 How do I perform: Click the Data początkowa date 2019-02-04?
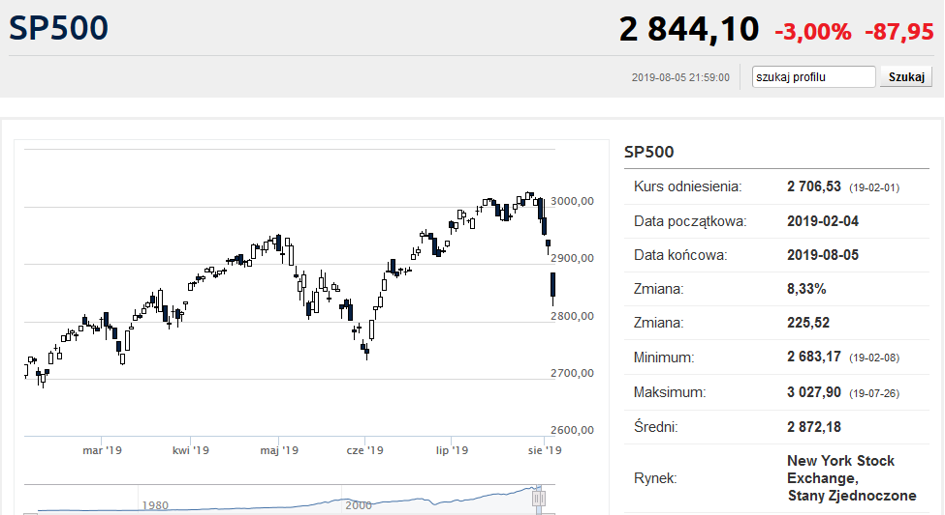tap(823, 221)
